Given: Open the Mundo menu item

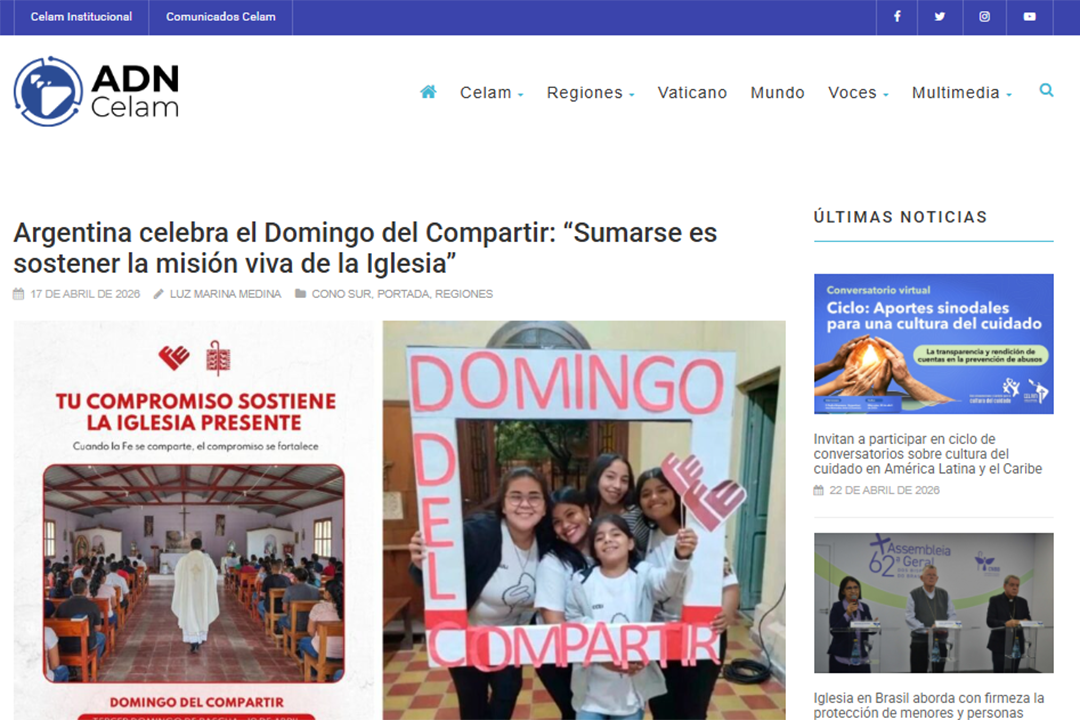Looking at the screenshot, I should click(777, 92).
